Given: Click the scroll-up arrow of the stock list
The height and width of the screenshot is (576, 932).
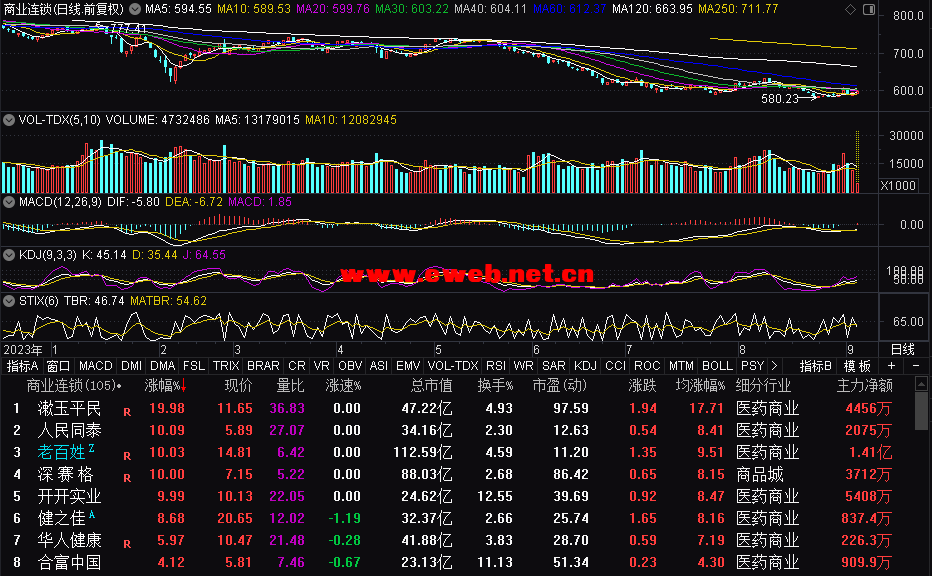Looking at the screenshot, I should pos(921,383).
